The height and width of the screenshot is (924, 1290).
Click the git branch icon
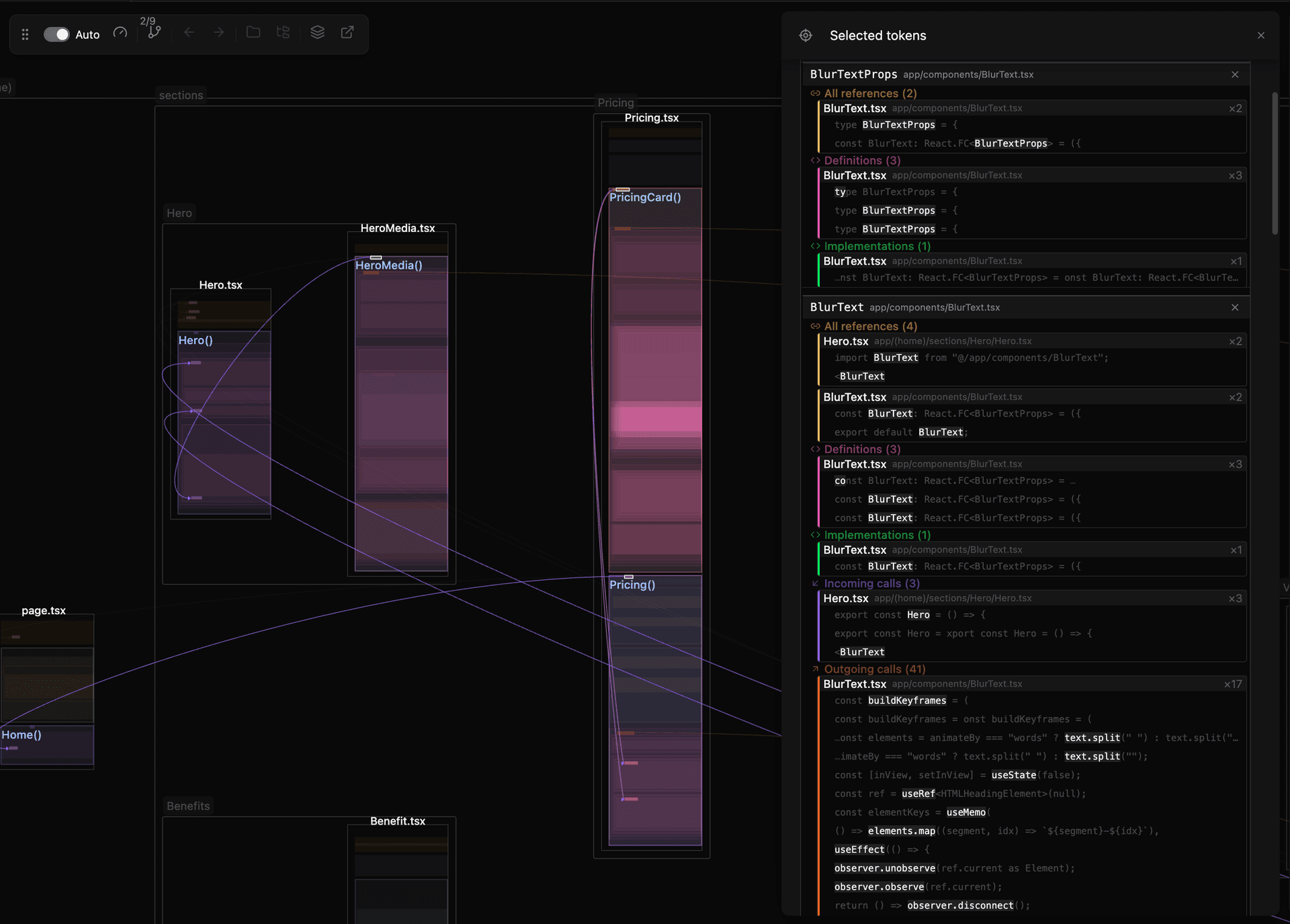coord(154,32)
